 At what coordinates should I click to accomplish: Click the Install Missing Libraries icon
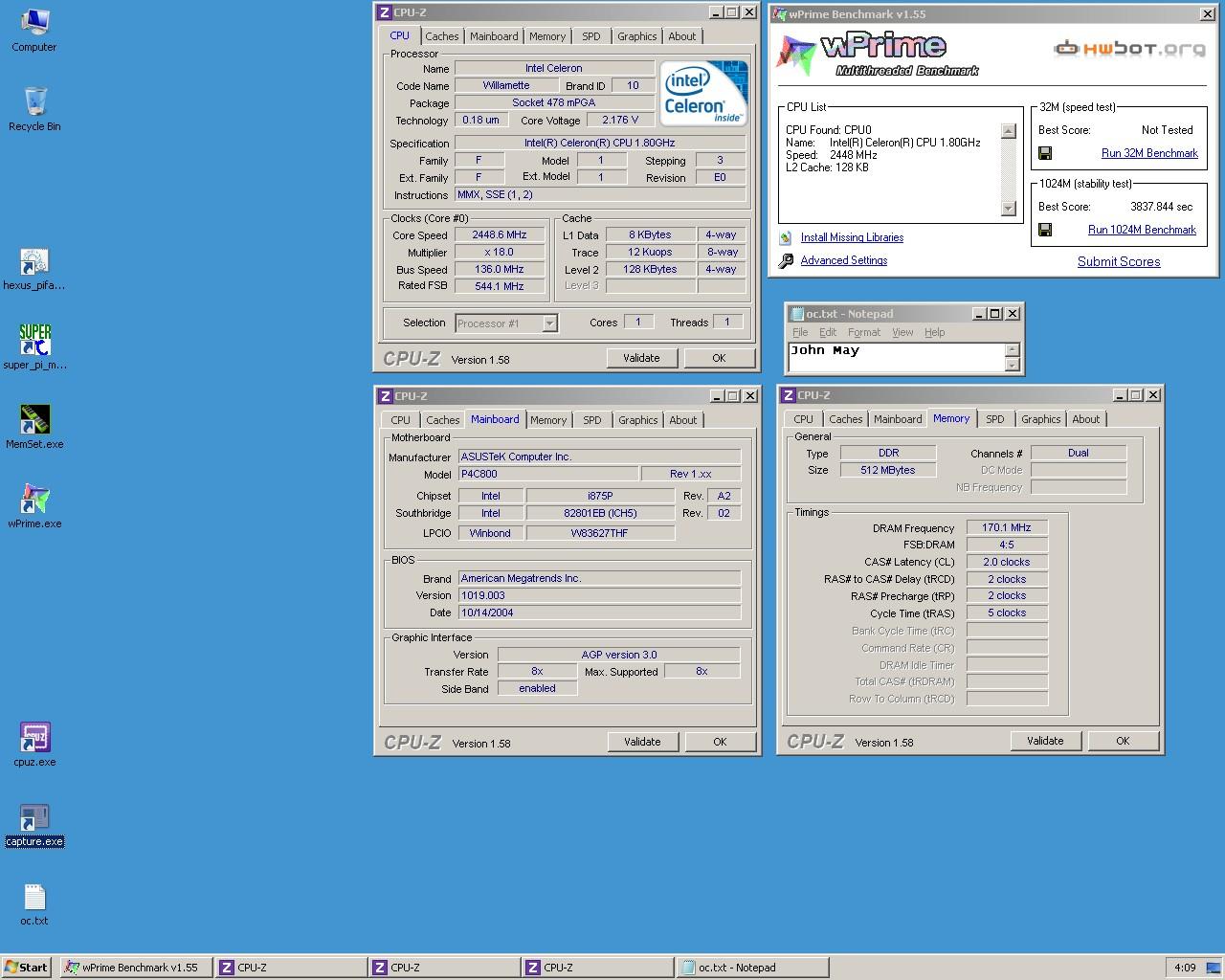tap(786, 237)
